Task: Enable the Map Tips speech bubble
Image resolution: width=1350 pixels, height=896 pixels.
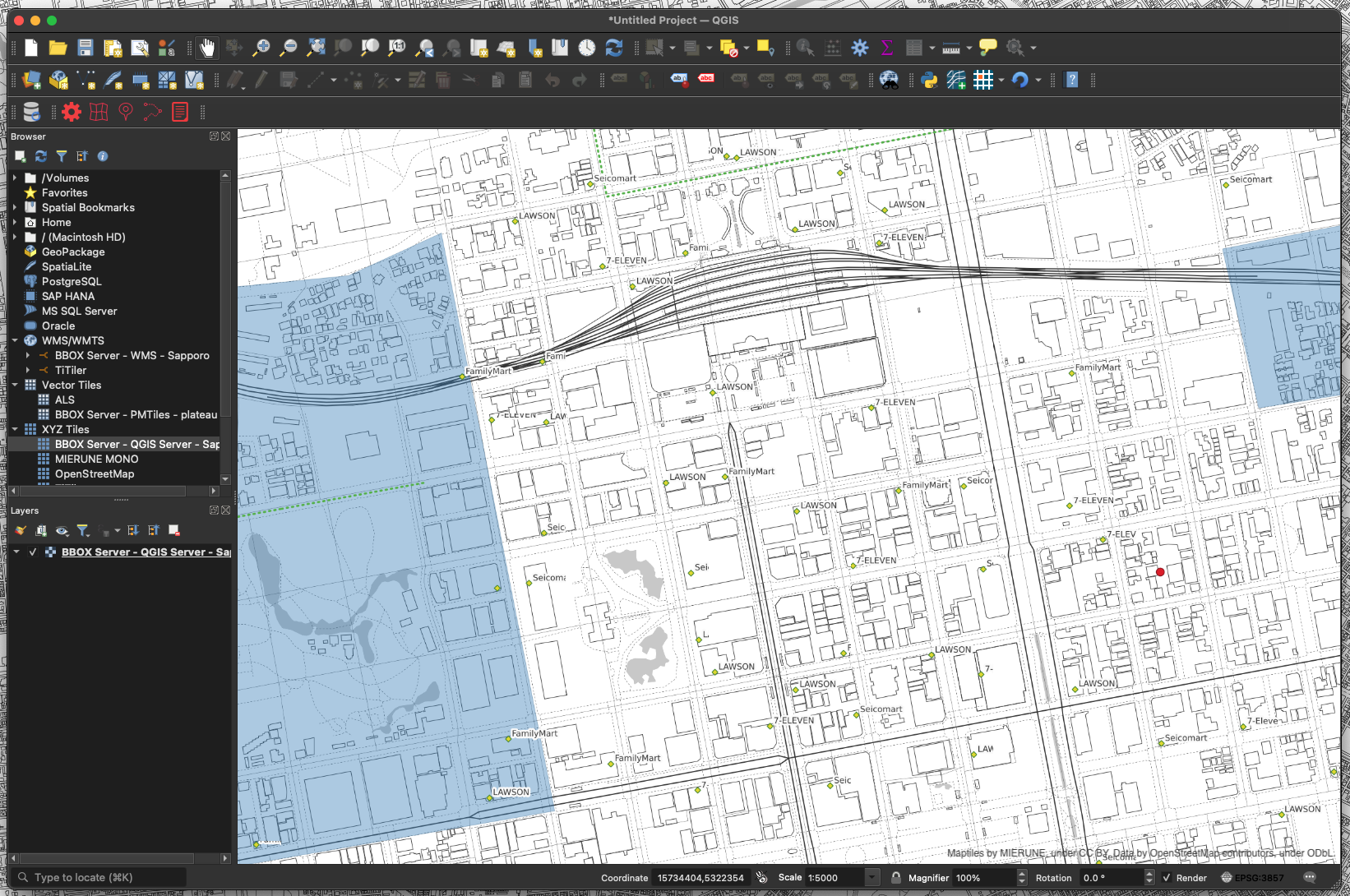Action: click(988, 48)
